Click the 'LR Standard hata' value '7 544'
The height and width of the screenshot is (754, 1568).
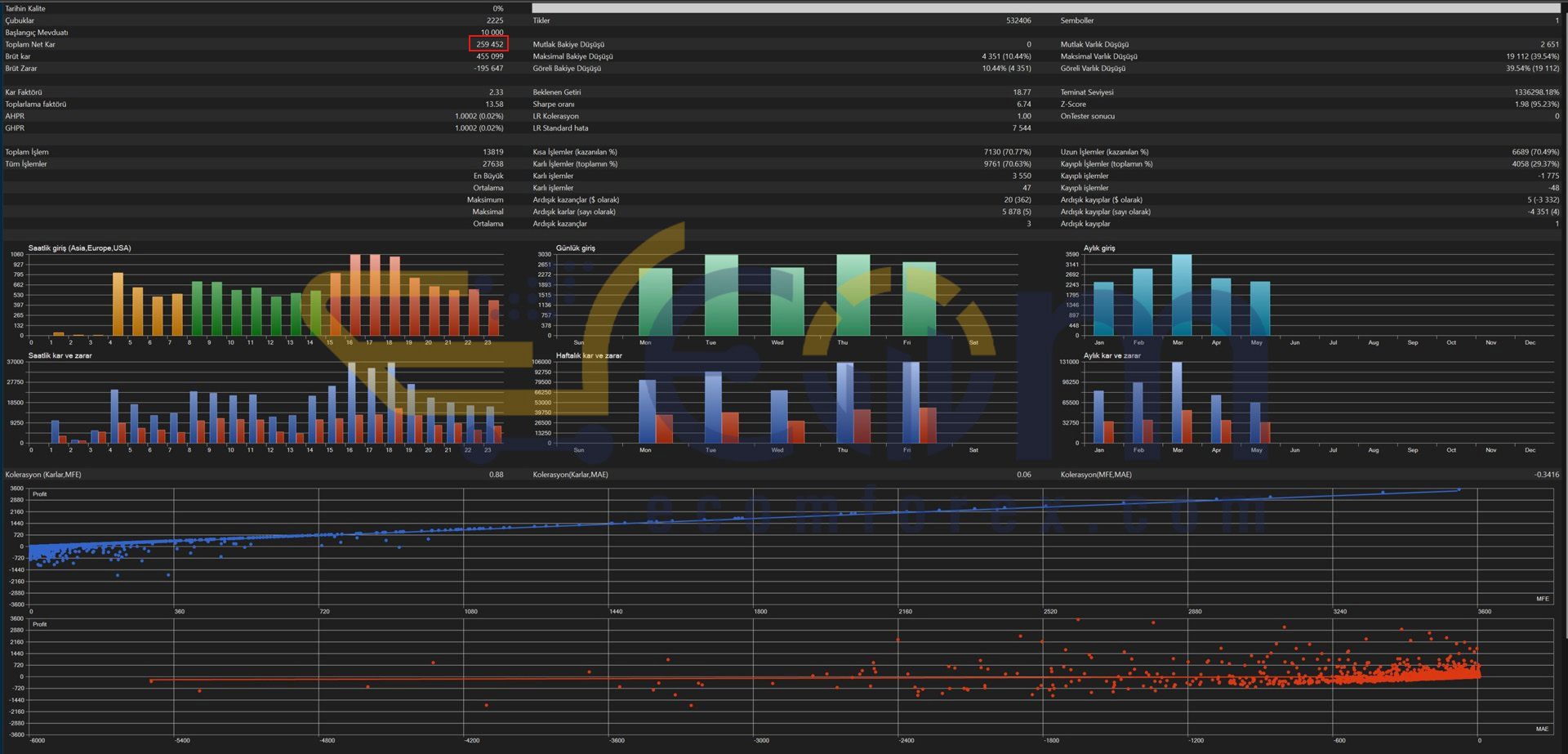pos(1022,128)
